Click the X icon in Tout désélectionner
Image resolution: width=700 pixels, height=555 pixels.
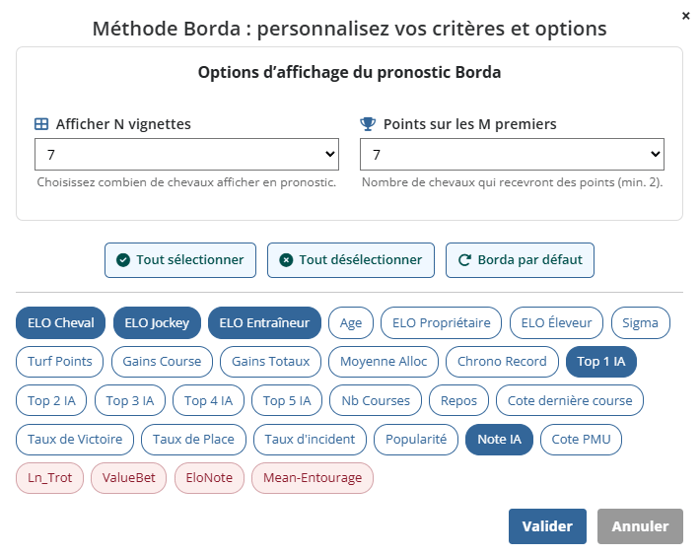tap(286, 260)
